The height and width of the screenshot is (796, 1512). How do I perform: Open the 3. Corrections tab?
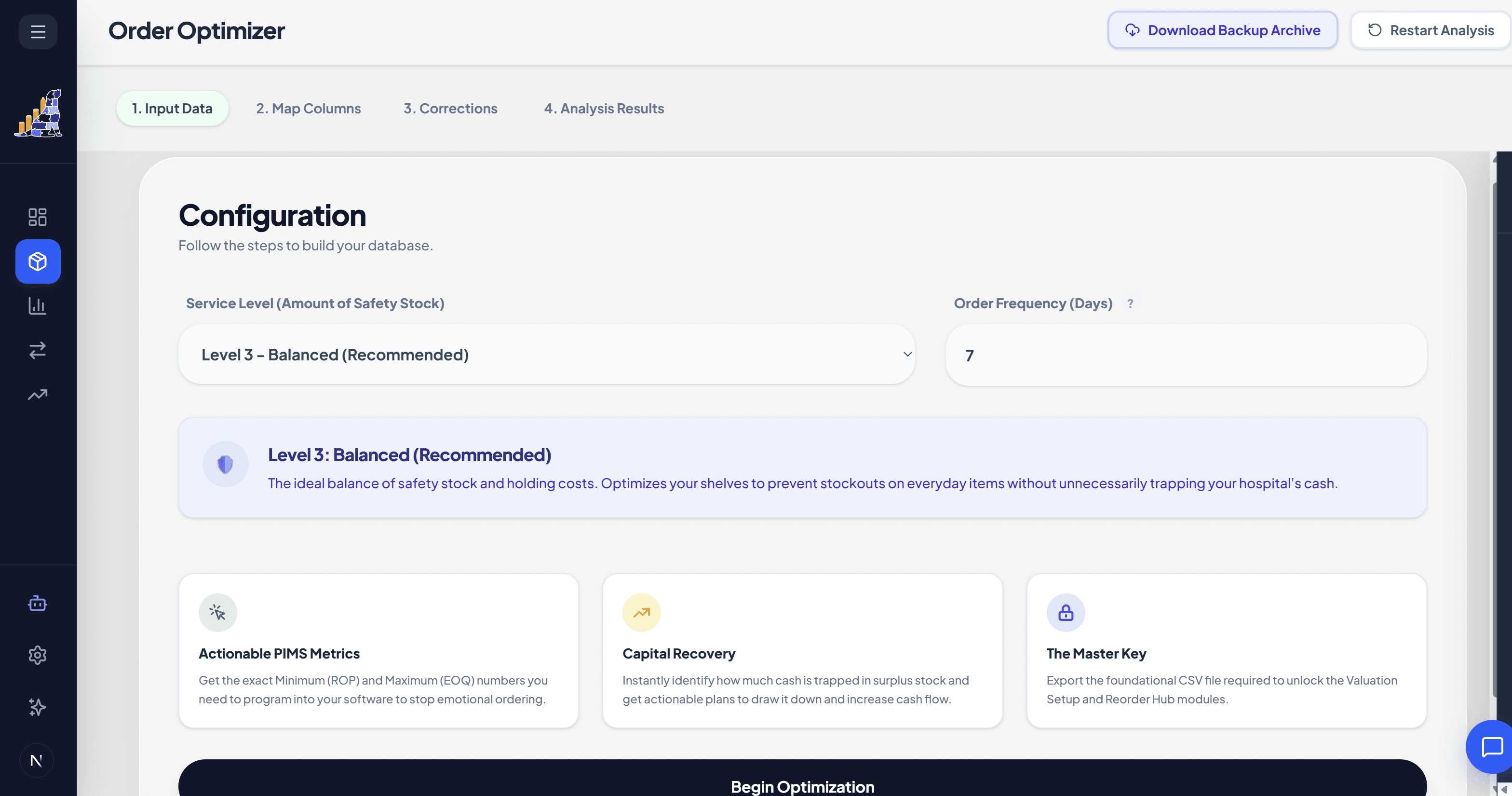pos(450,109)
